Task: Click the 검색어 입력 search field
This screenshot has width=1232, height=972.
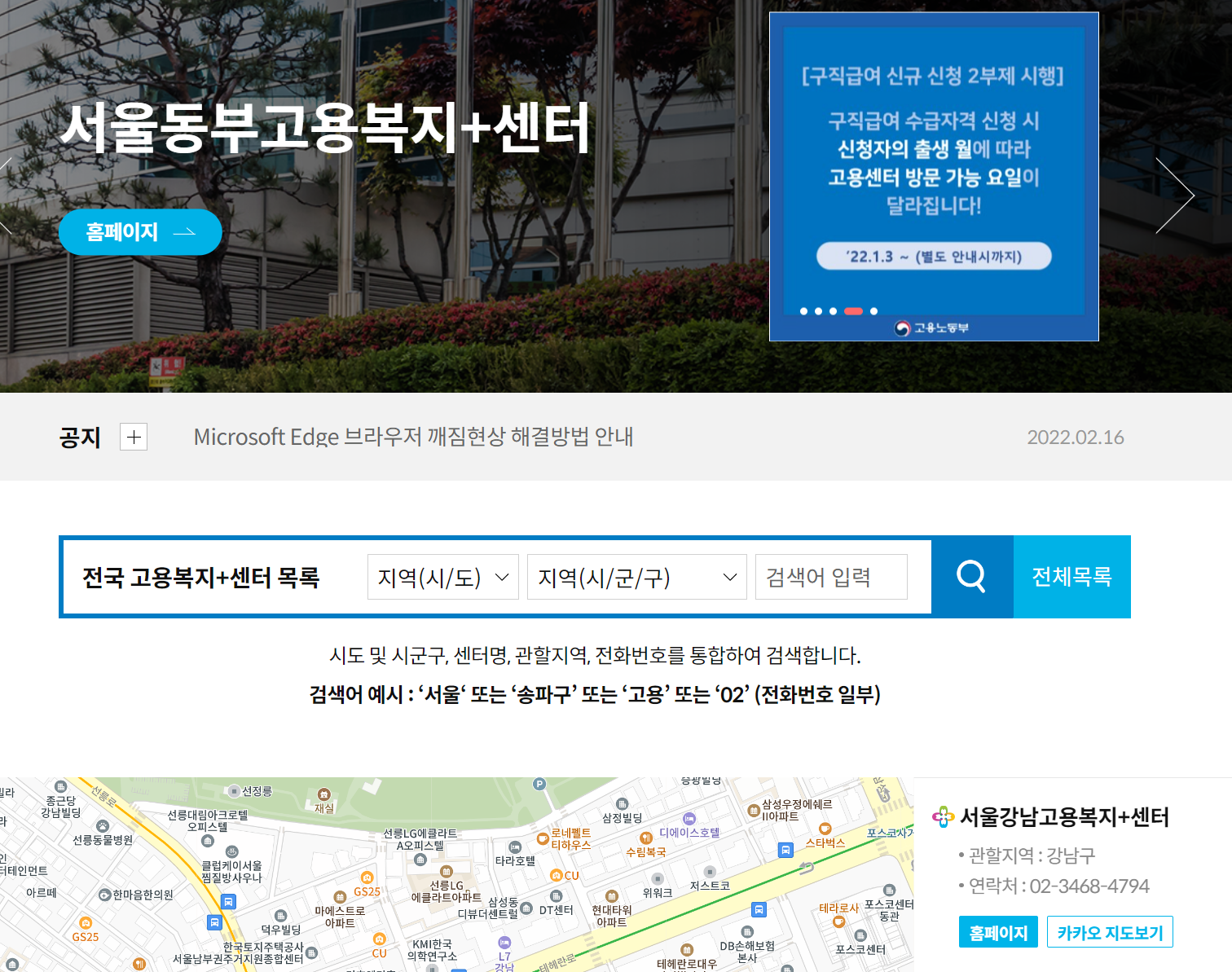Action: tap(831, 576)
